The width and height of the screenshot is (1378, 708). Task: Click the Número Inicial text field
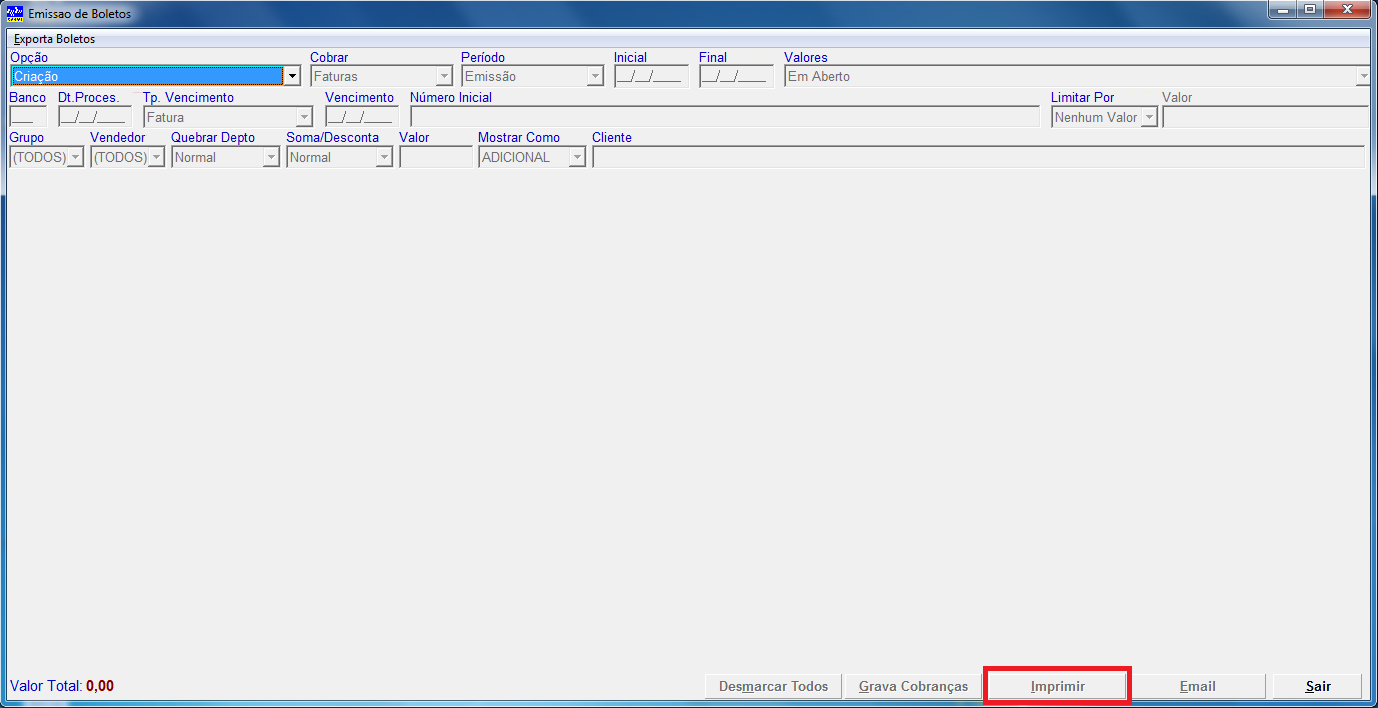point(725,117)
